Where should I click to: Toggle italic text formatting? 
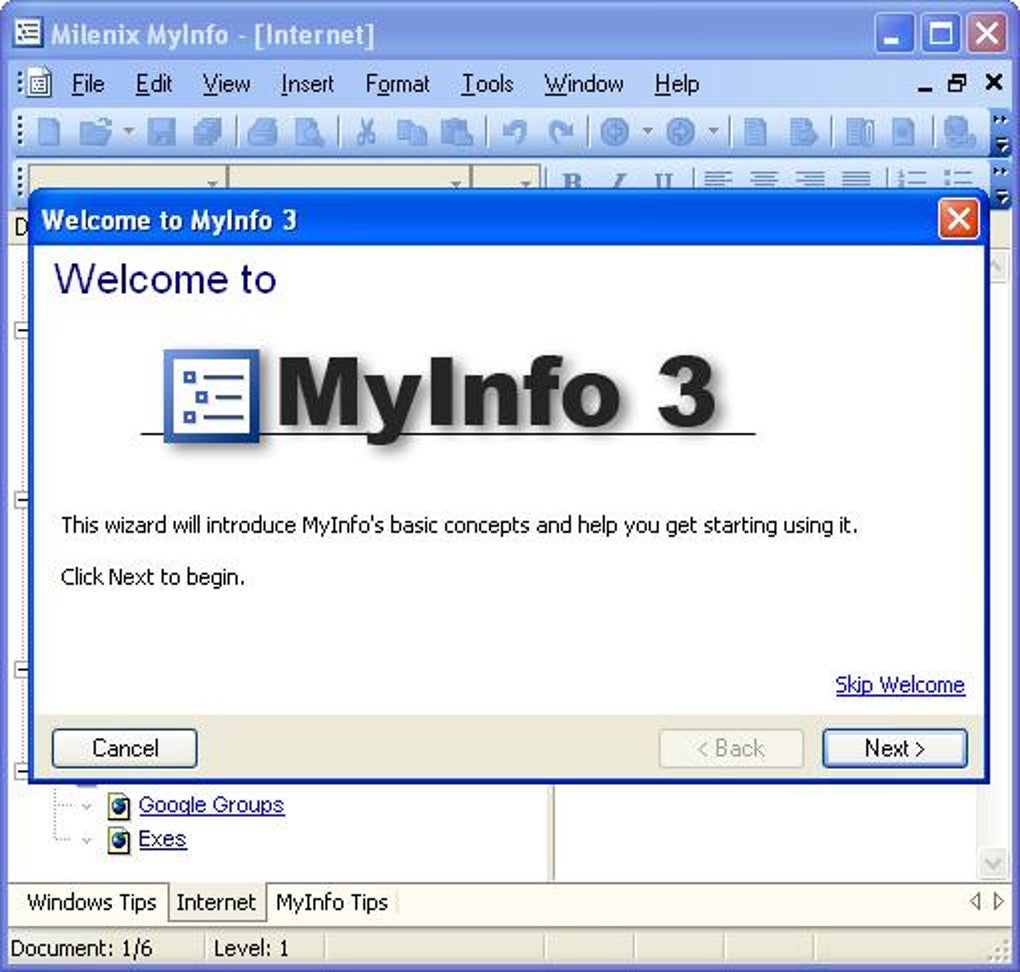618,181
